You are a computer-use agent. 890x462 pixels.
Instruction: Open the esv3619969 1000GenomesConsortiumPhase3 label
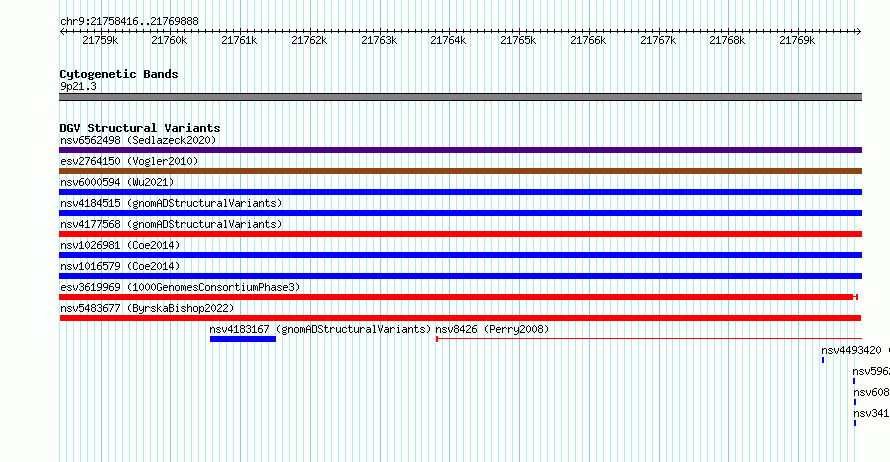tap(180, 287)
